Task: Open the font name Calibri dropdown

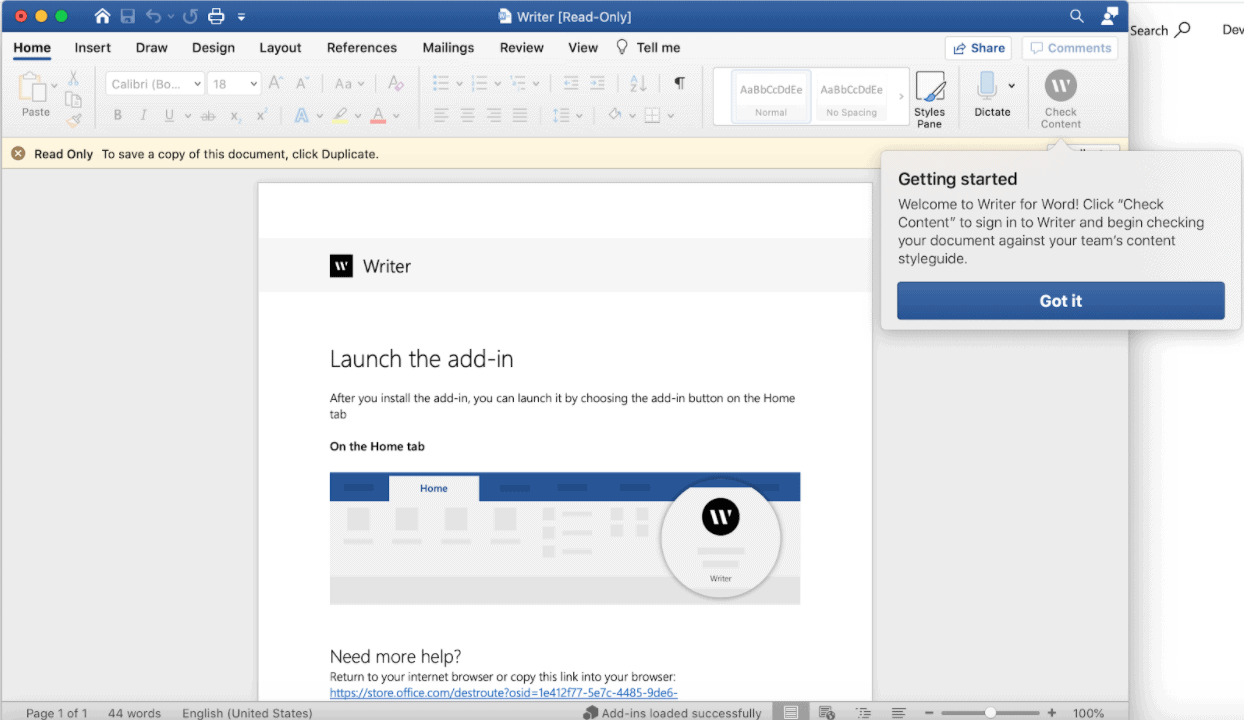Action: pyautogui.click(x=197, y=84)
